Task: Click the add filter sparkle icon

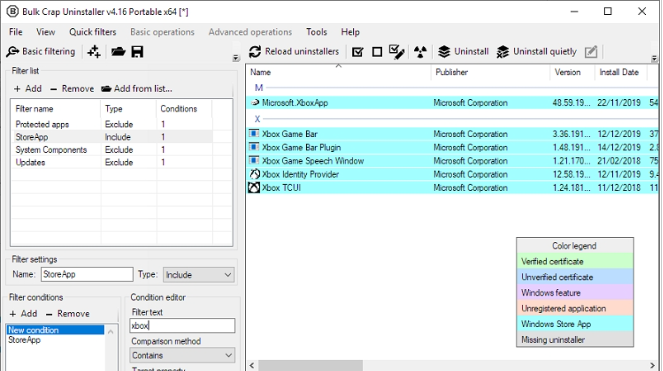Action: coord(94,52)
